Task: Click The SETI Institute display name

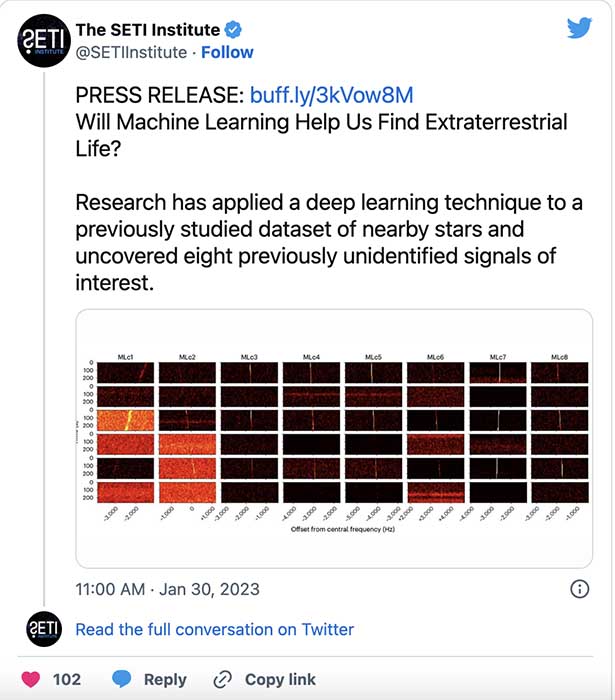Action: point(148,30)
